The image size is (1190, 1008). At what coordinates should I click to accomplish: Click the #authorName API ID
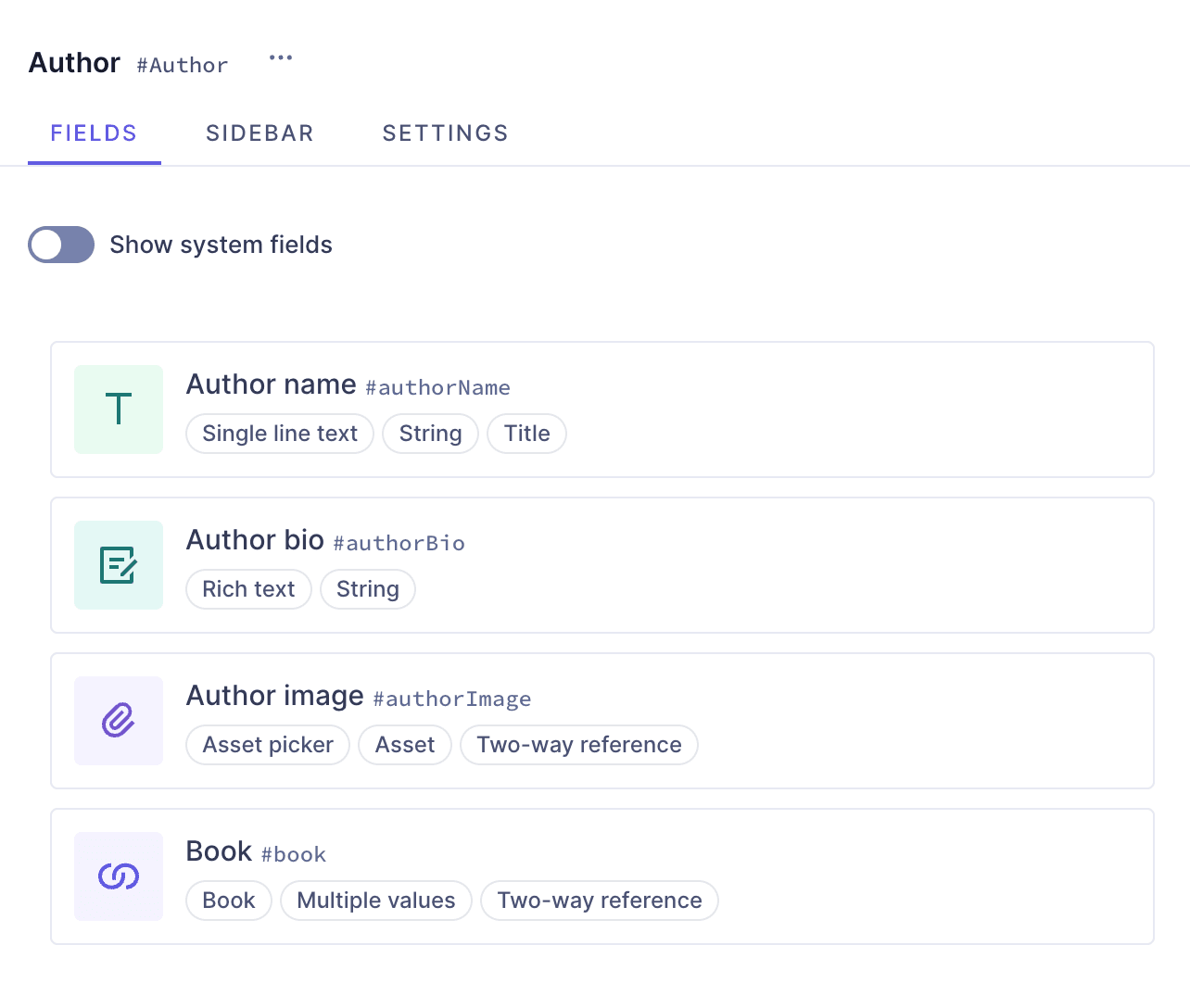437,388
